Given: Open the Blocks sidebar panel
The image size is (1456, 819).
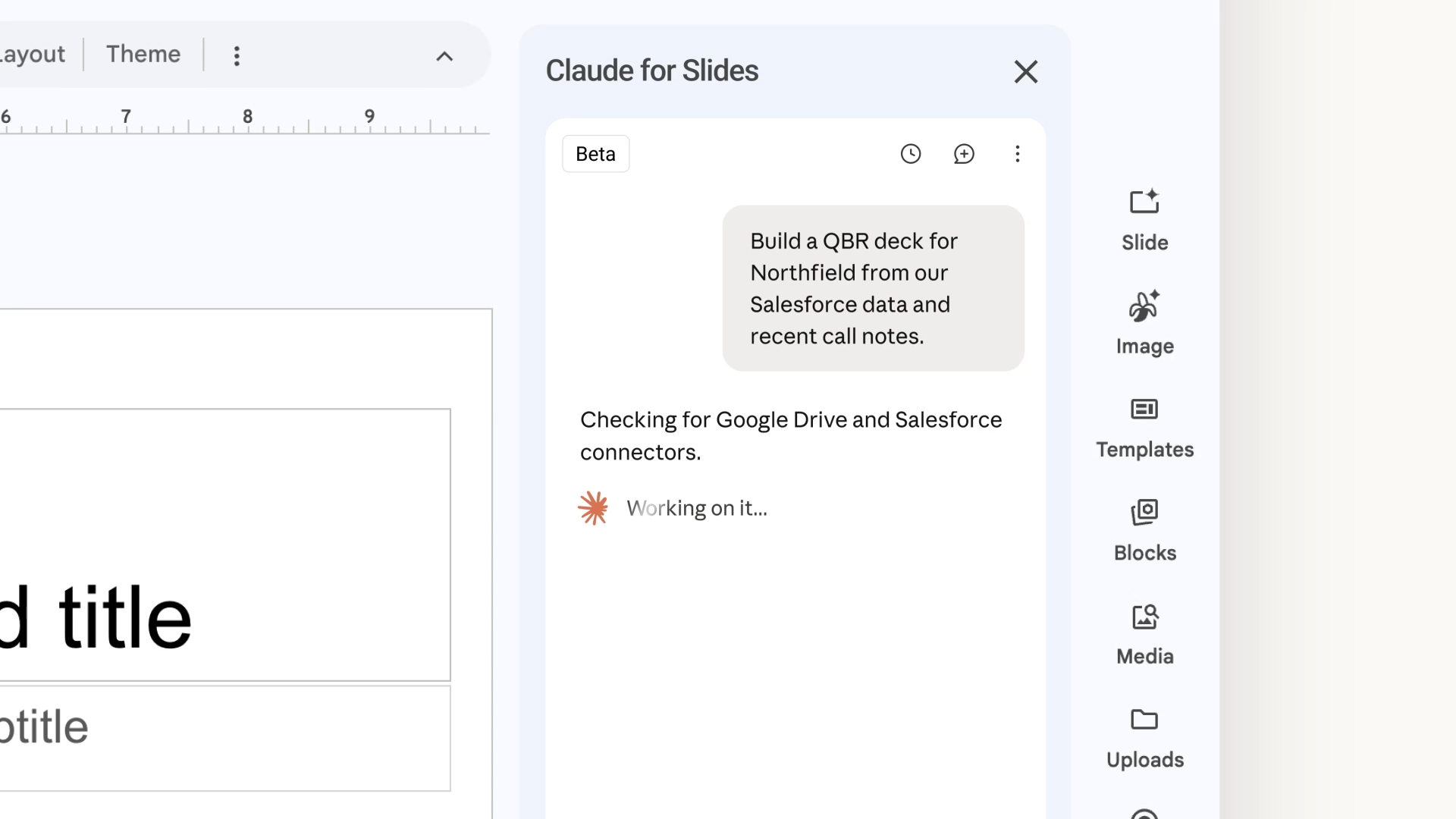Looking at the screenshot, I should (x=1144, y=531).
